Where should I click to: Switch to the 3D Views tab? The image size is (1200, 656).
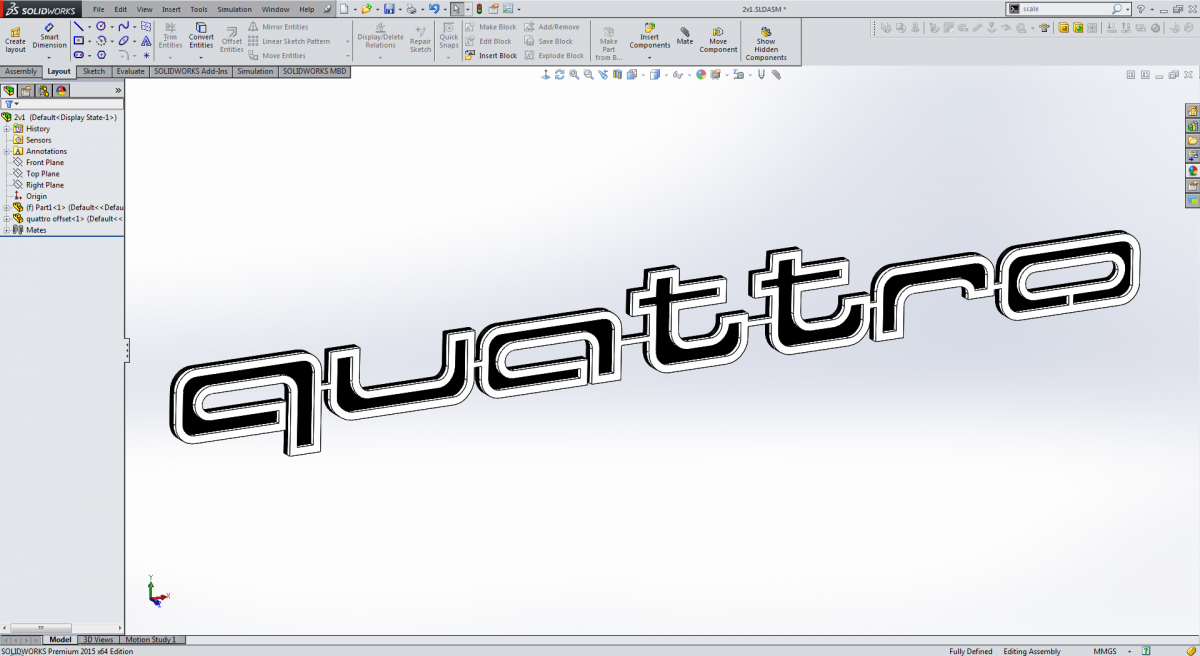(98, 639)
